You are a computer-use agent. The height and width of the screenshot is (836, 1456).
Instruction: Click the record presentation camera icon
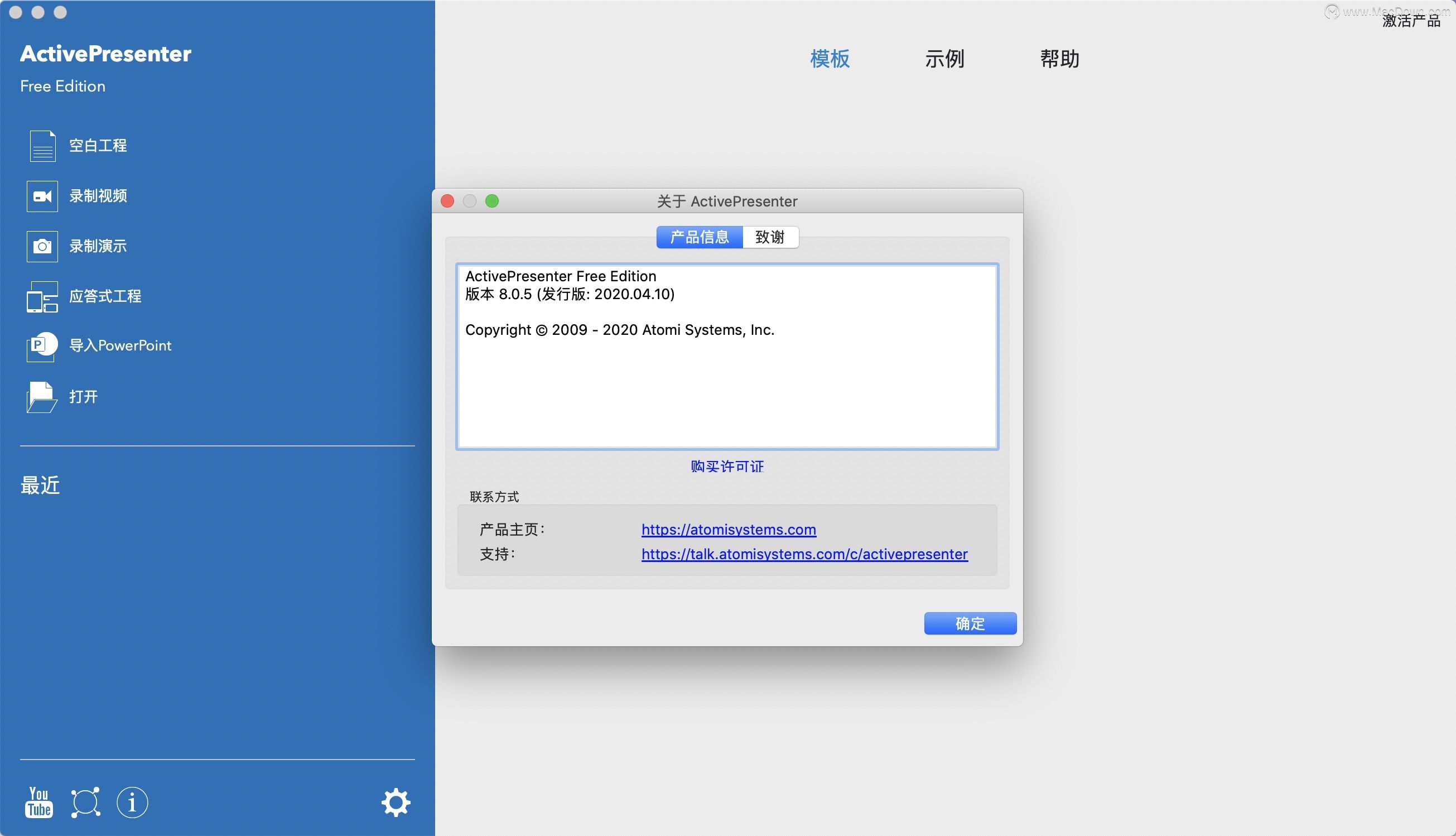42,246
